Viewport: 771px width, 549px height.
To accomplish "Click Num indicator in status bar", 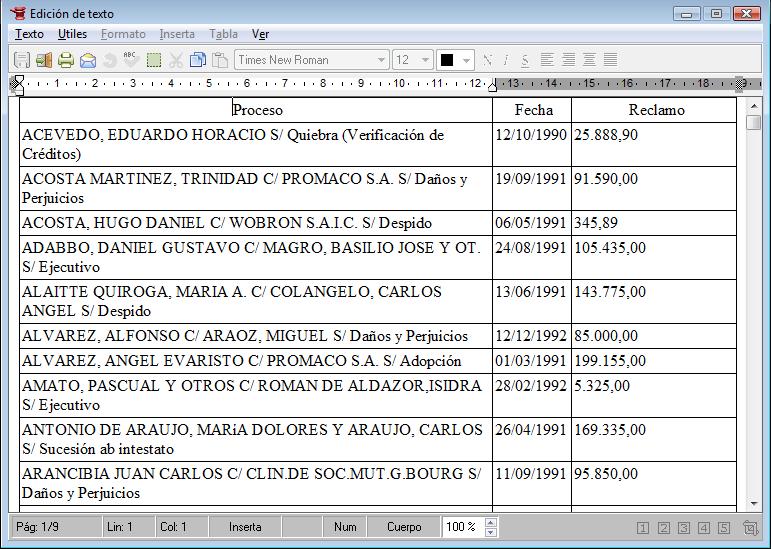I will [345, 527].
